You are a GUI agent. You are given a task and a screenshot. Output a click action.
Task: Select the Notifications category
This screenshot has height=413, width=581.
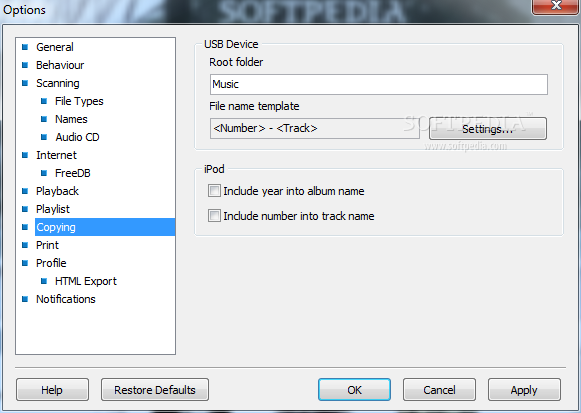tap(66, 299)
